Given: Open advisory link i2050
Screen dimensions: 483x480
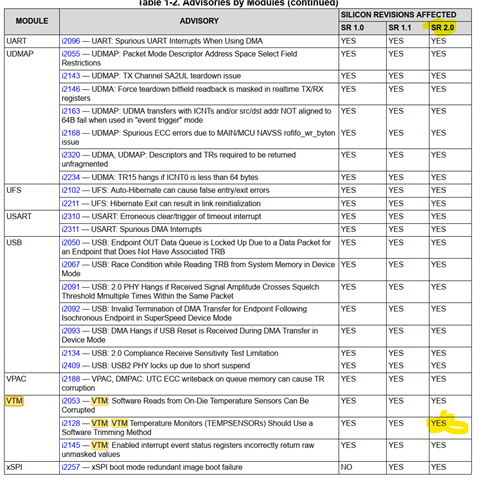Looking at the screenshot, I should point(71,243).
